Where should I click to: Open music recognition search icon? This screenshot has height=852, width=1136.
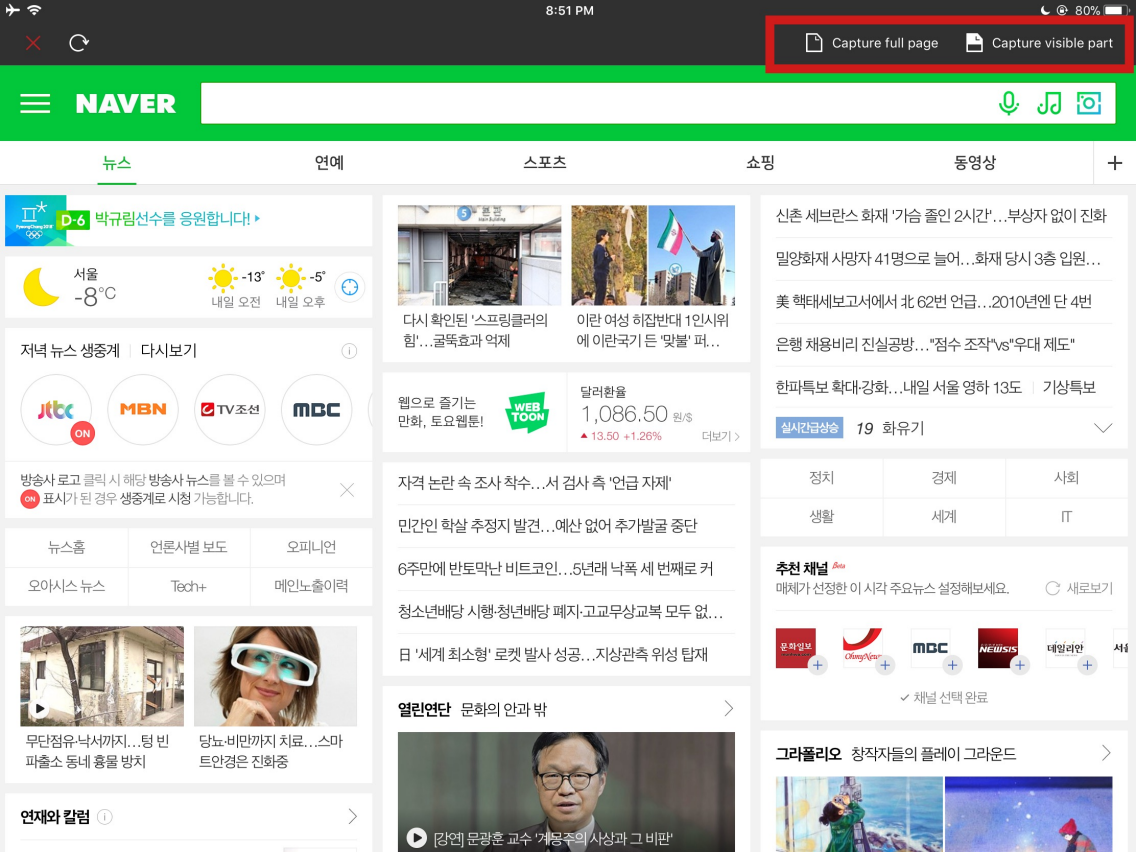pyautogui.click(x=1049, y=104)
